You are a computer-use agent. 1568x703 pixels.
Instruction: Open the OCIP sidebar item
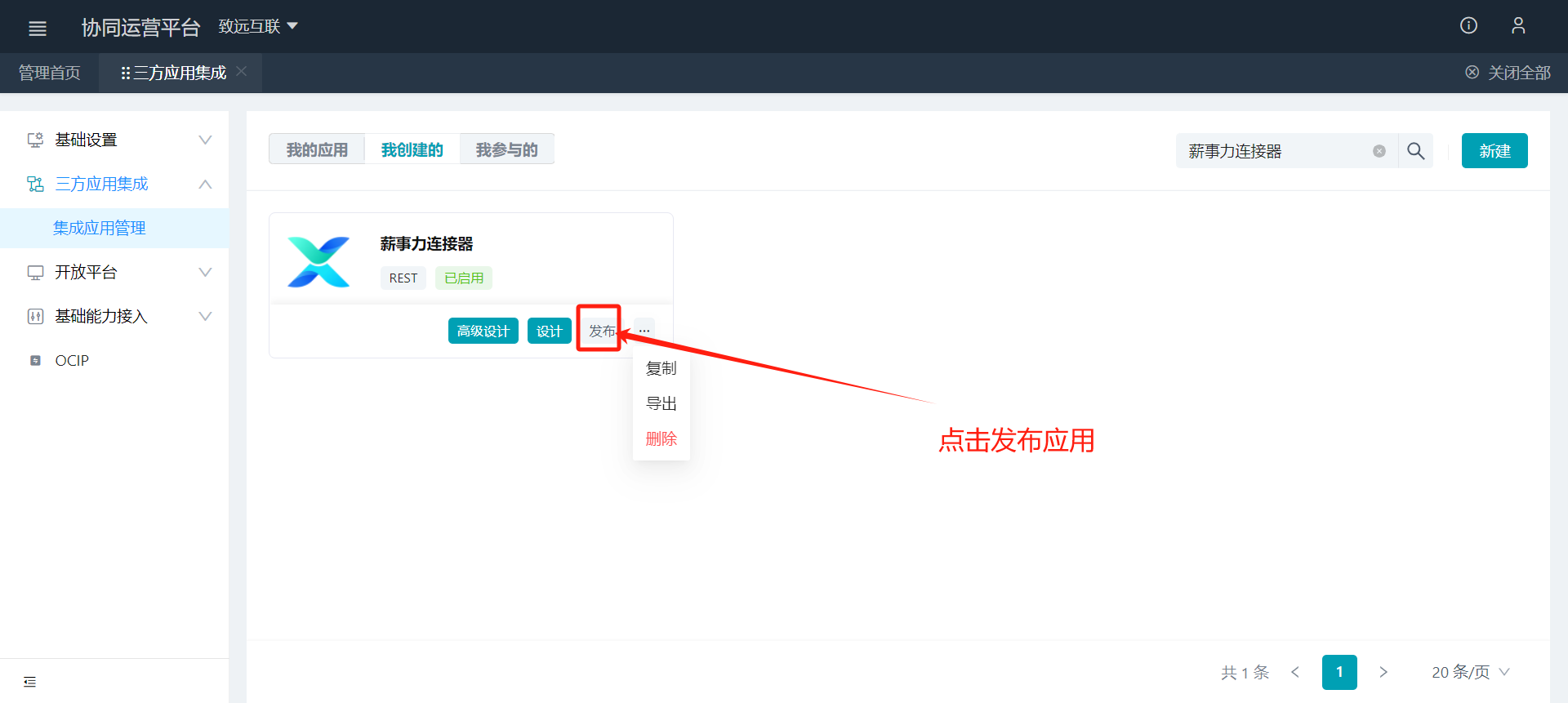tap(114, 360)
